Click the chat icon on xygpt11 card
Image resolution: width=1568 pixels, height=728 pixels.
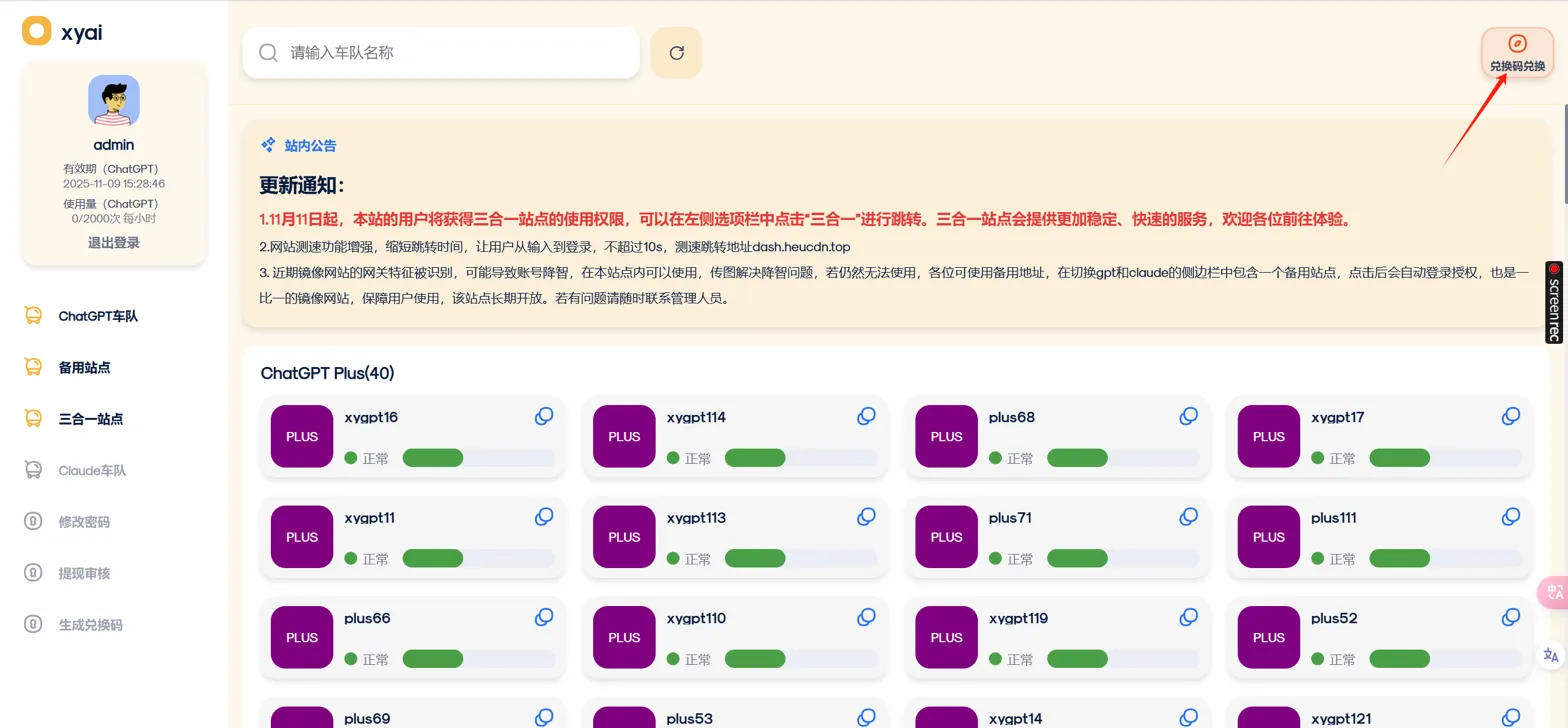click(544, 517)
